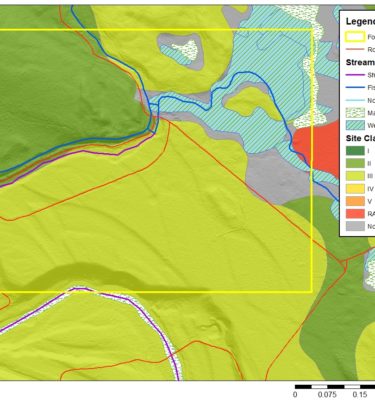Click the dotted marsh pattern legend symbol
This screenshot has width=375, height=400.
[x=355, y=113]
